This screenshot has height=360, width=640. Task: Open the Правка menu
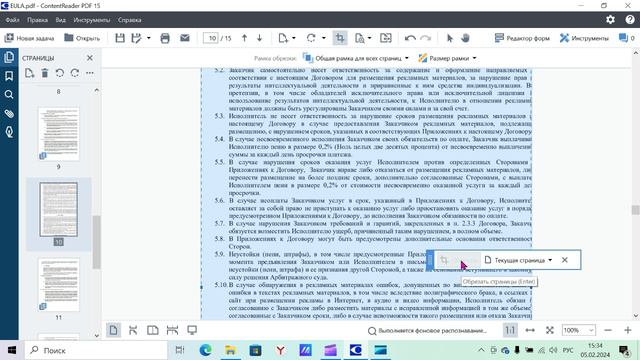pyautogui.click(x=38, y=20)
